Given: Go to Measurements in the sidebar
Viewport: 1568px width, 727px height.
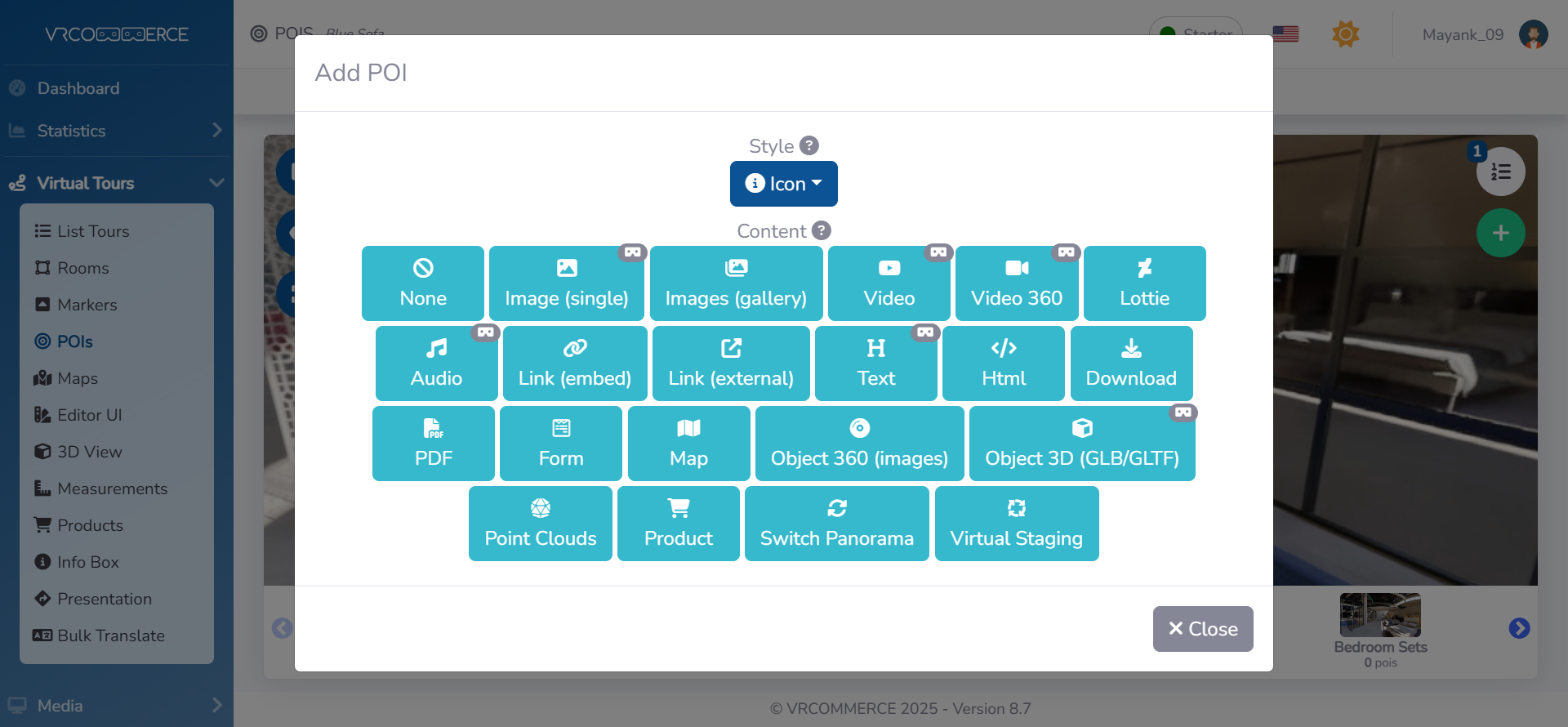Looking at the screenshot, I should point(112,488).
